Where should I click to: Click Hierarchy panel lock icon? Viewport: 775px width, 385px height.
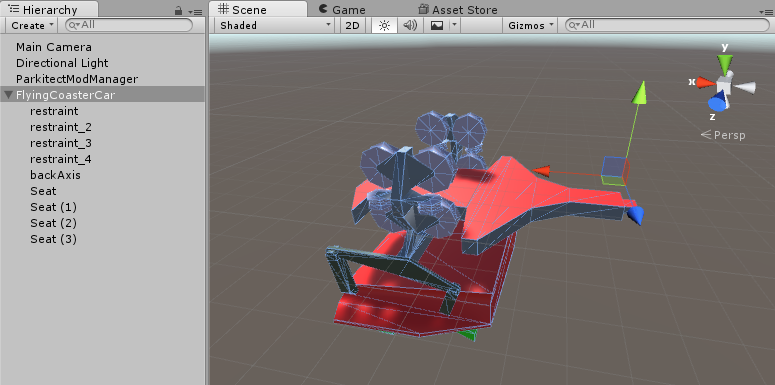[178, 10]
